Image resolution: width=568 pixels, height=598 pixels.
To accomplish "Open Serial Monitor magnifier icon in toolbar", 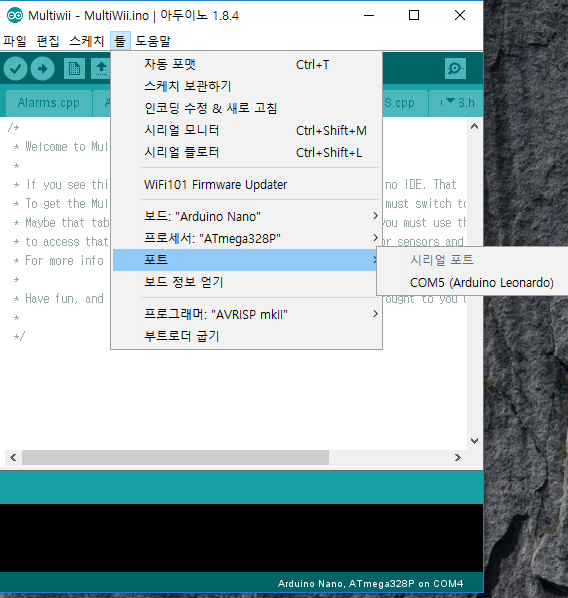I will pos(455,69).
